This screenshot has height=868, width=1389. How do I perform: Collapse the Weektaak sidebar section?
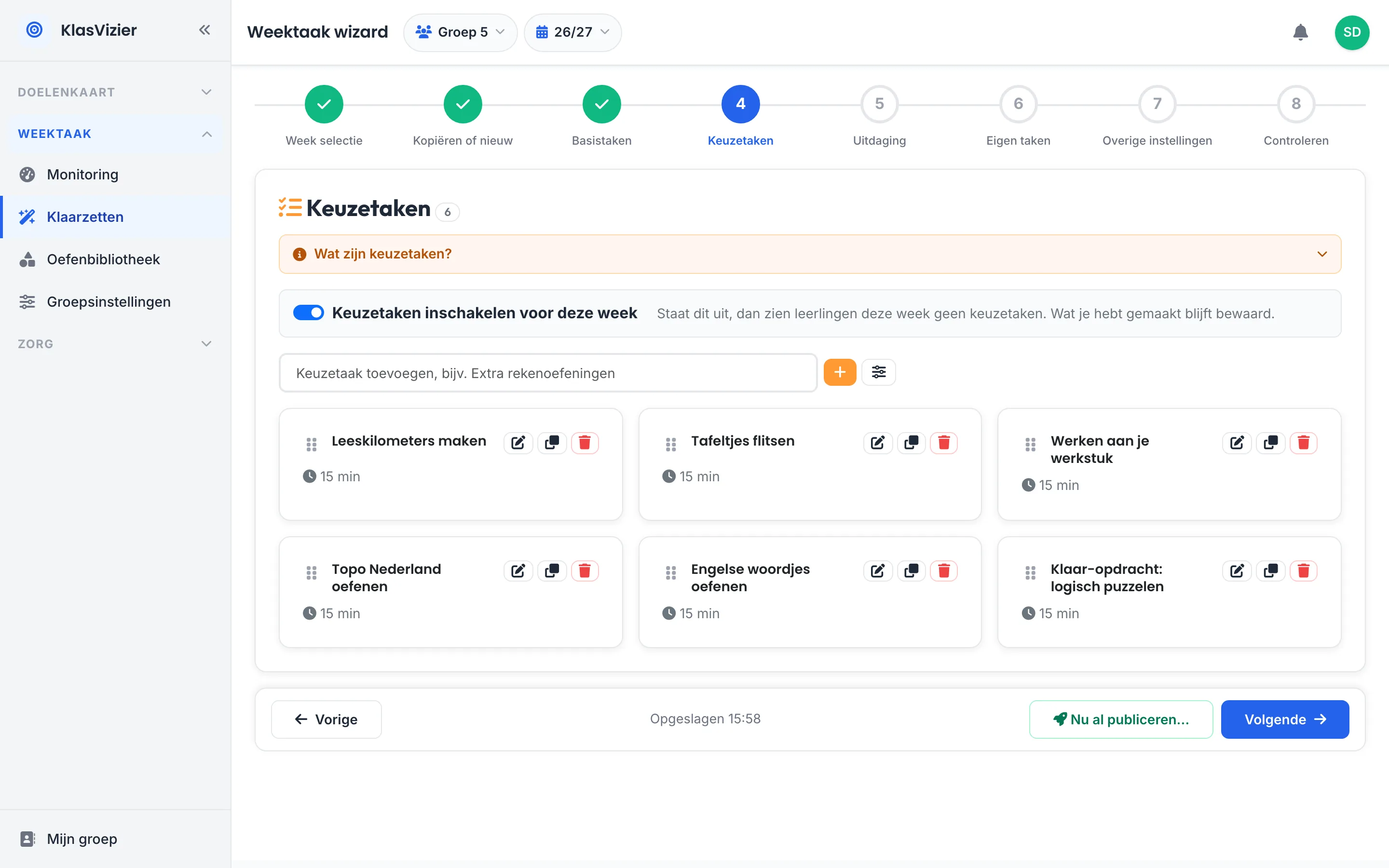pyautogui.click(x=115, y=134)
